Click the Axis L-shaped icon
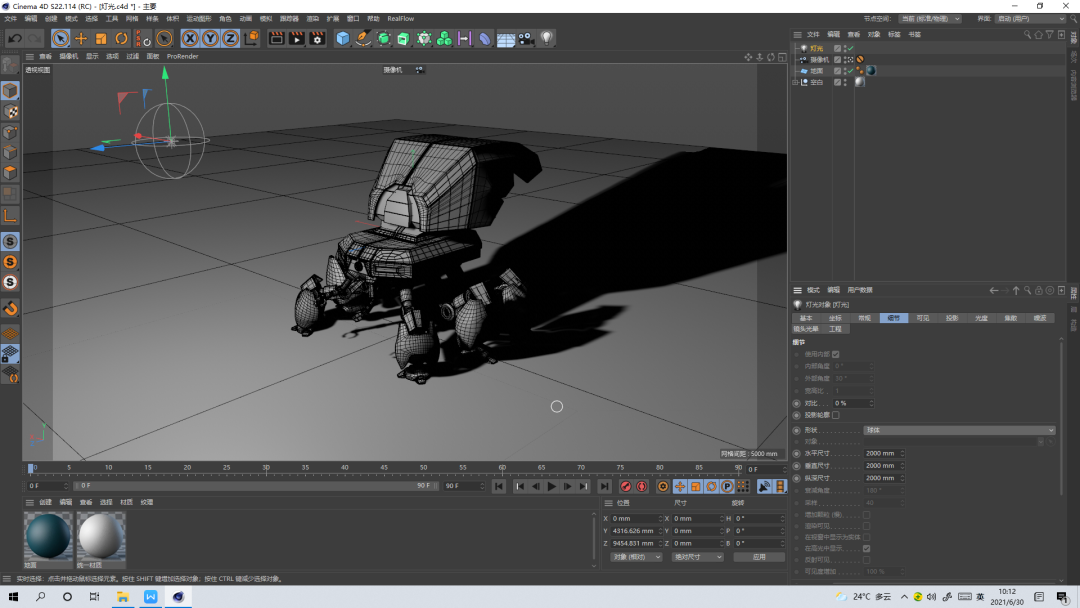 [x=10, y=216]
